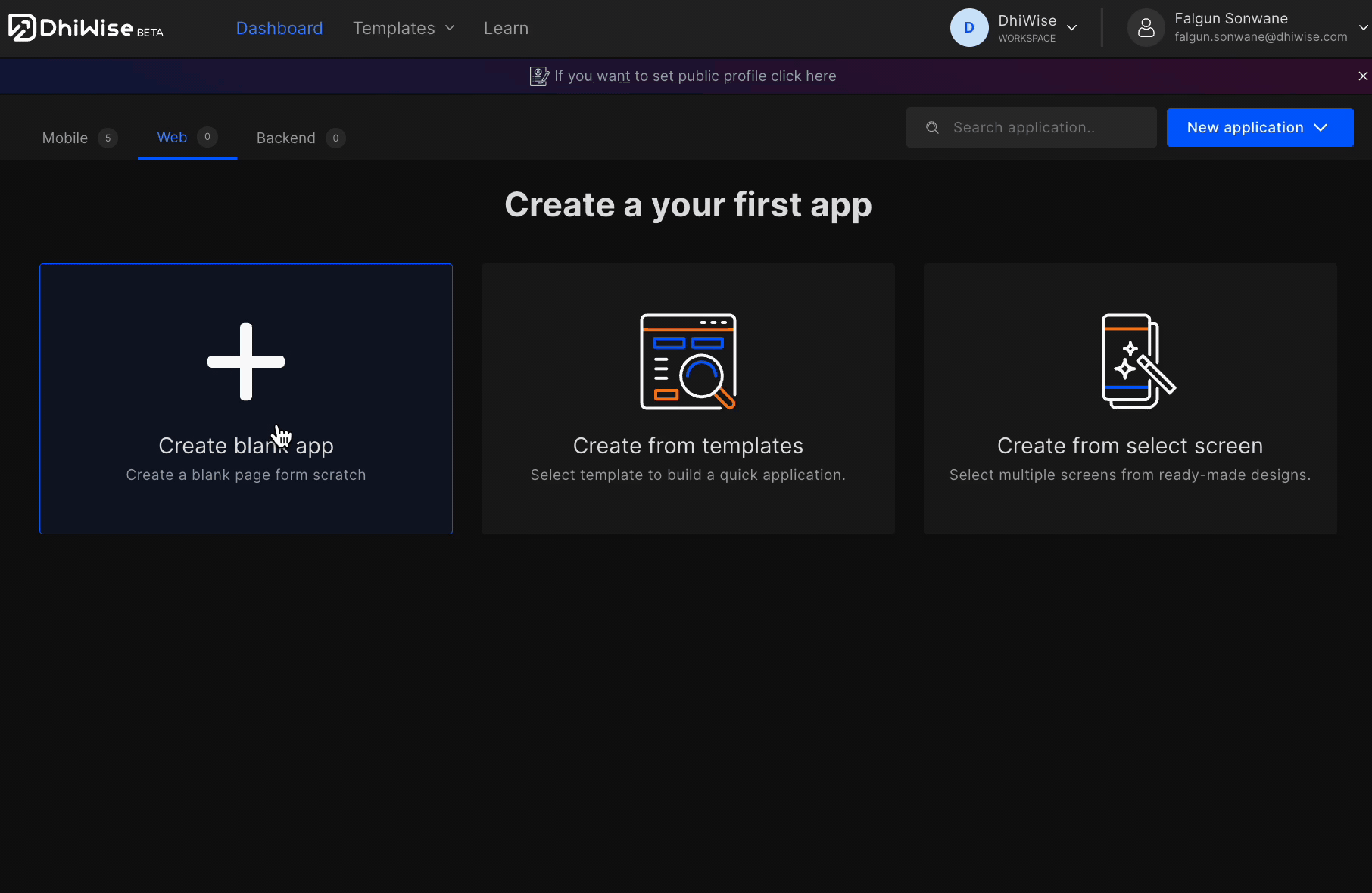Open the New application dropdown
Image resolution: width=1372 pixels, height=893 pixels.
pyautogui.click(x=1260, y=127)
